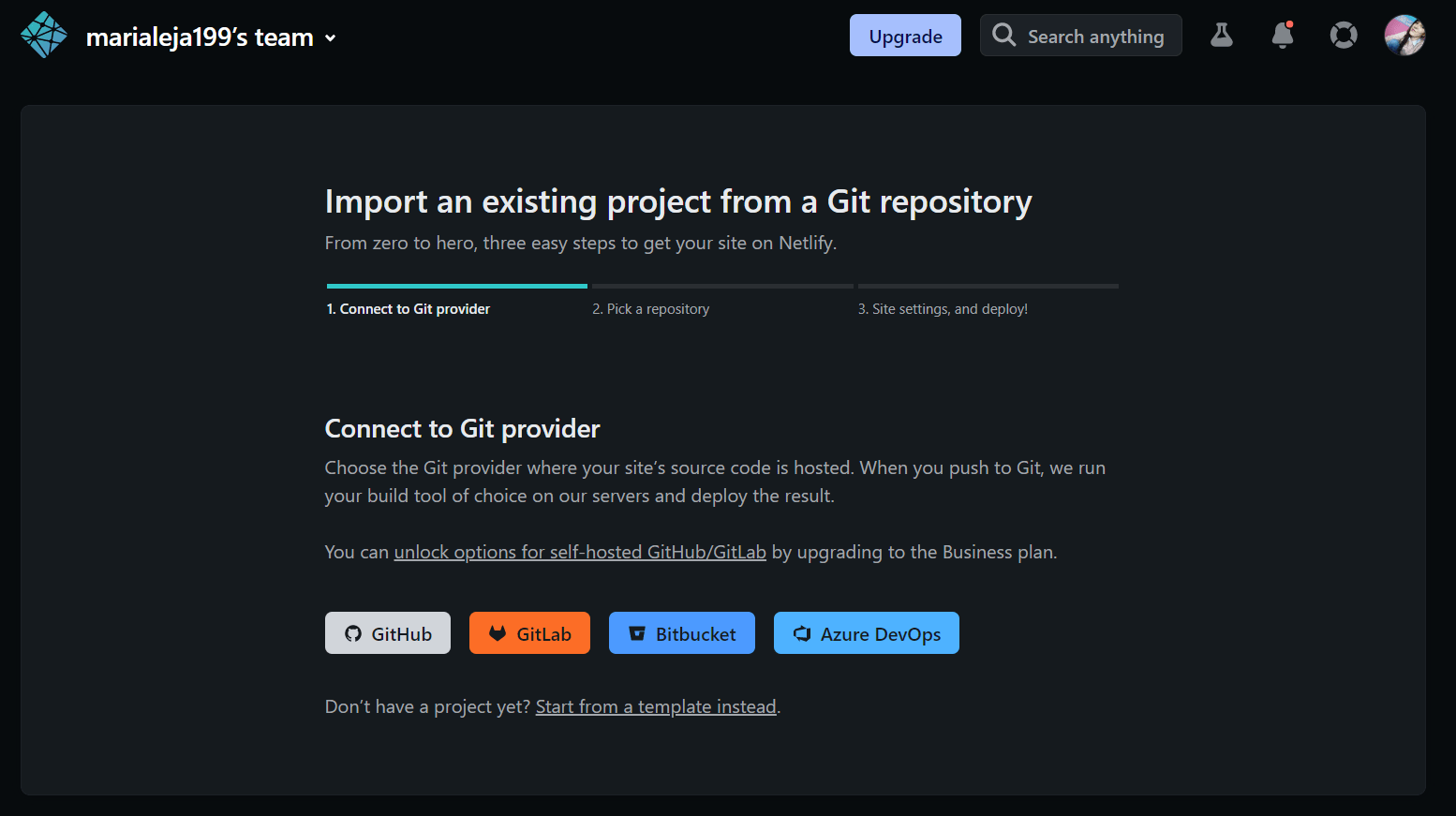Open the Netlify labs flask icon
This screenshot has height=816, width=1456.
(x=1221, y=35)
